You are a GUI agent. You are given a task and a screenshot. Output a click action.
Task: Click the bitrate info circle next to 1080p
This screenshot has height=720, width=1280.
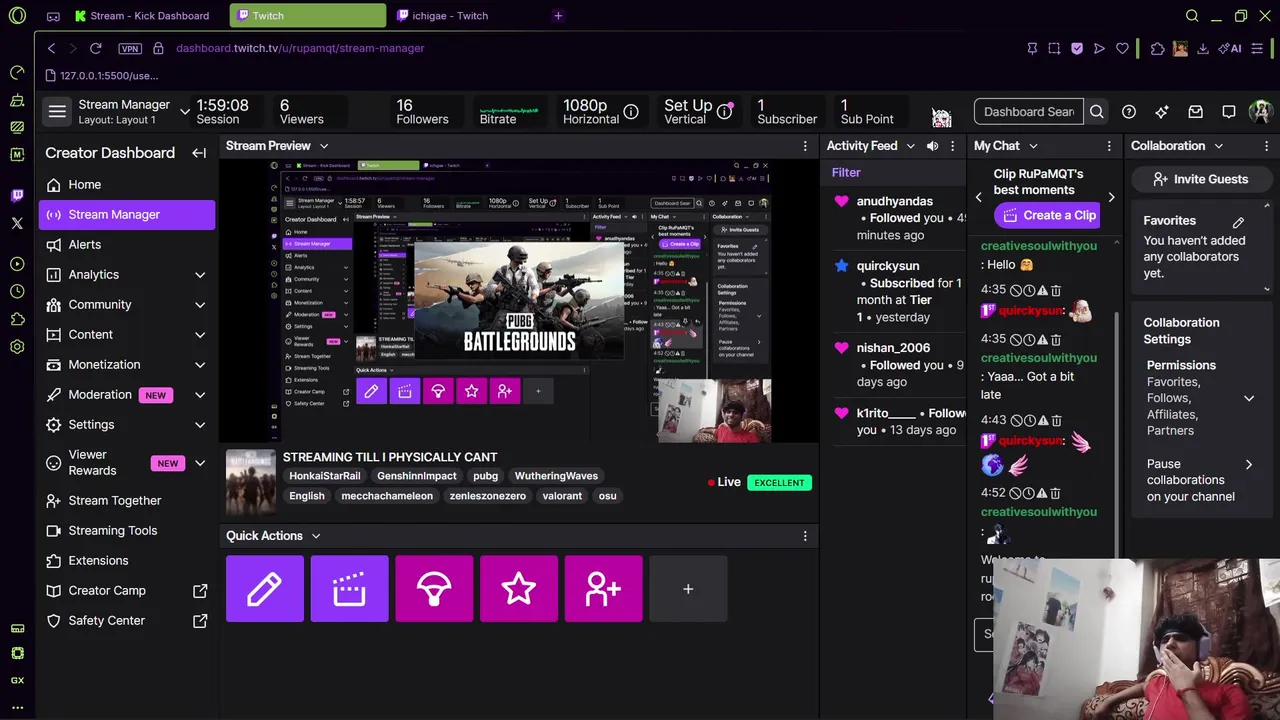tap(631, 112)
